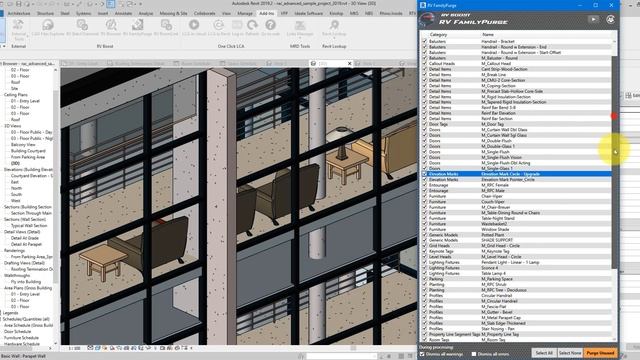Select the Elevation Mark Pointer_Circle row

pos(516,179)
